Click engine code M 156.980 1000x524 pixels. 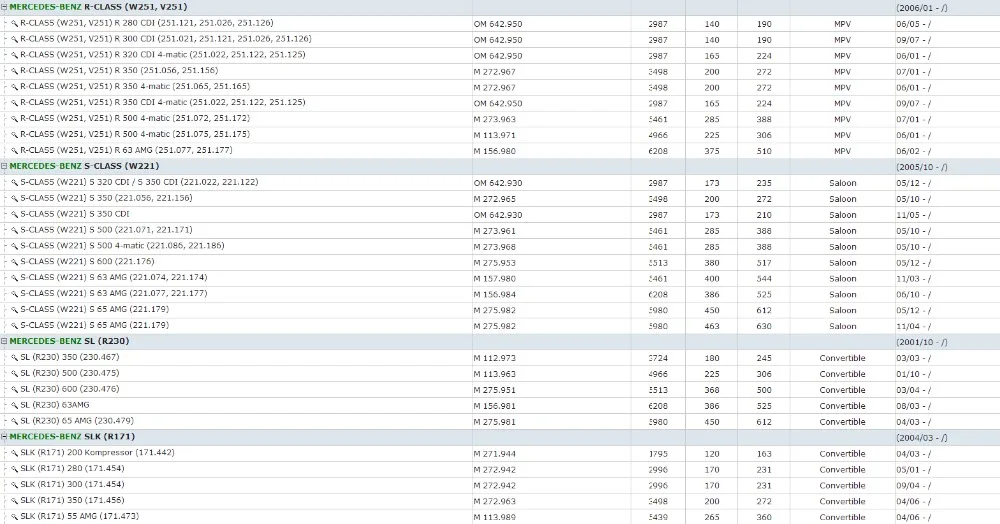pos(494,151)
